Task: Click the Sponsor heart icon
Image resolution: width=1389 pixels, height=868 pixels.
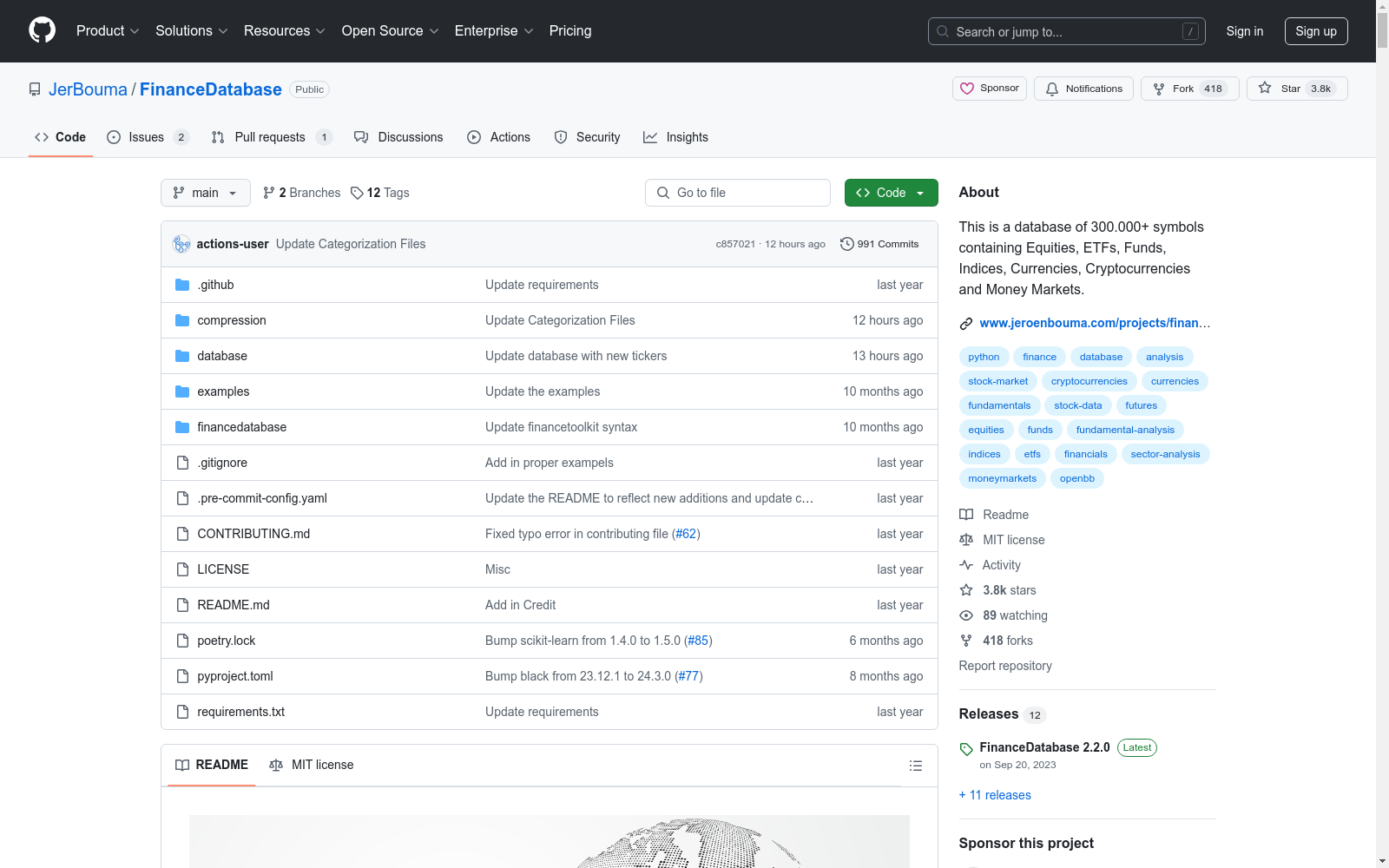Action: pos(967,89)
